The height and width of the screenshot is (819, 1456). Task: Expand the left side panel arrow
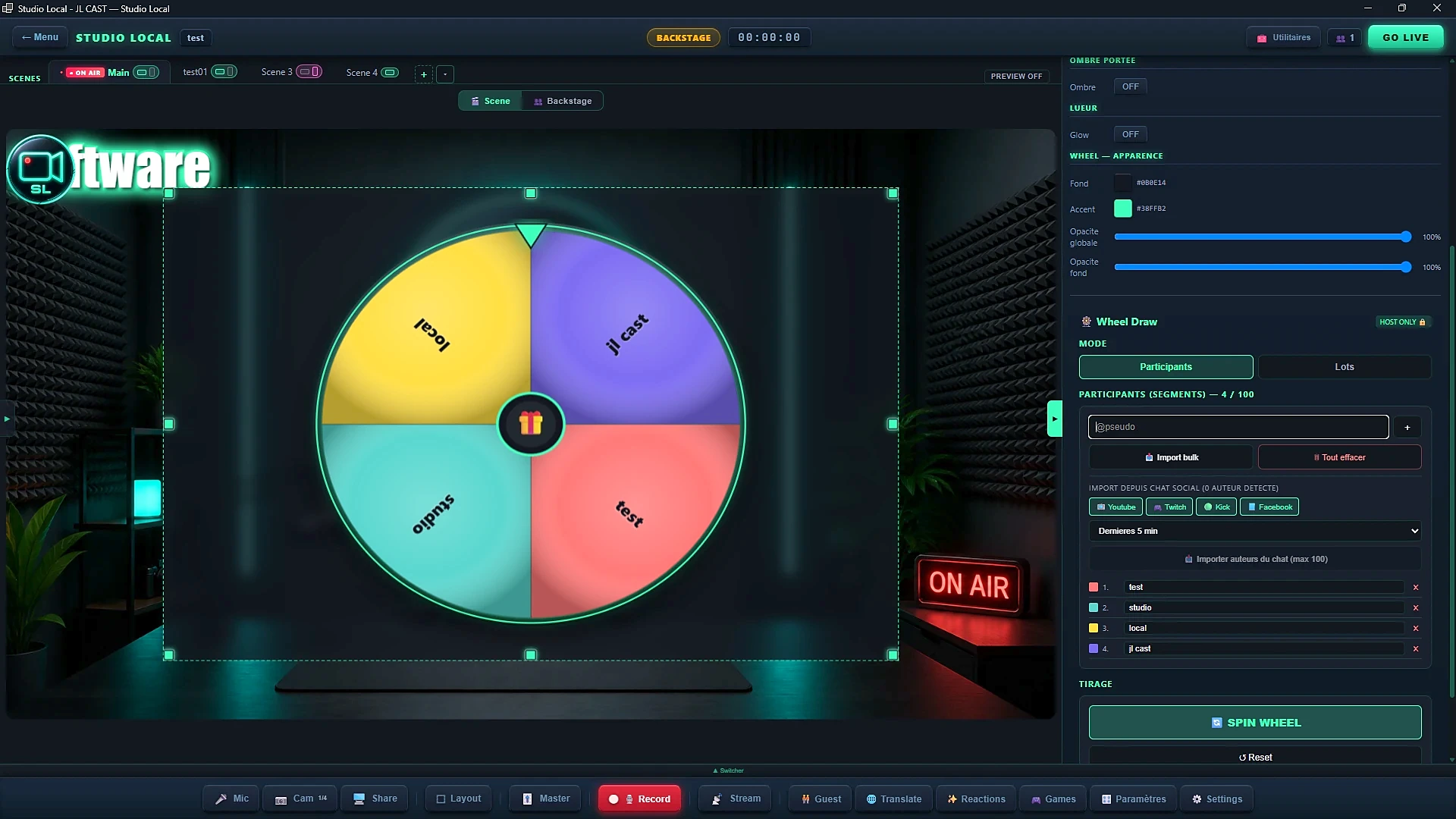pos(7,419)
